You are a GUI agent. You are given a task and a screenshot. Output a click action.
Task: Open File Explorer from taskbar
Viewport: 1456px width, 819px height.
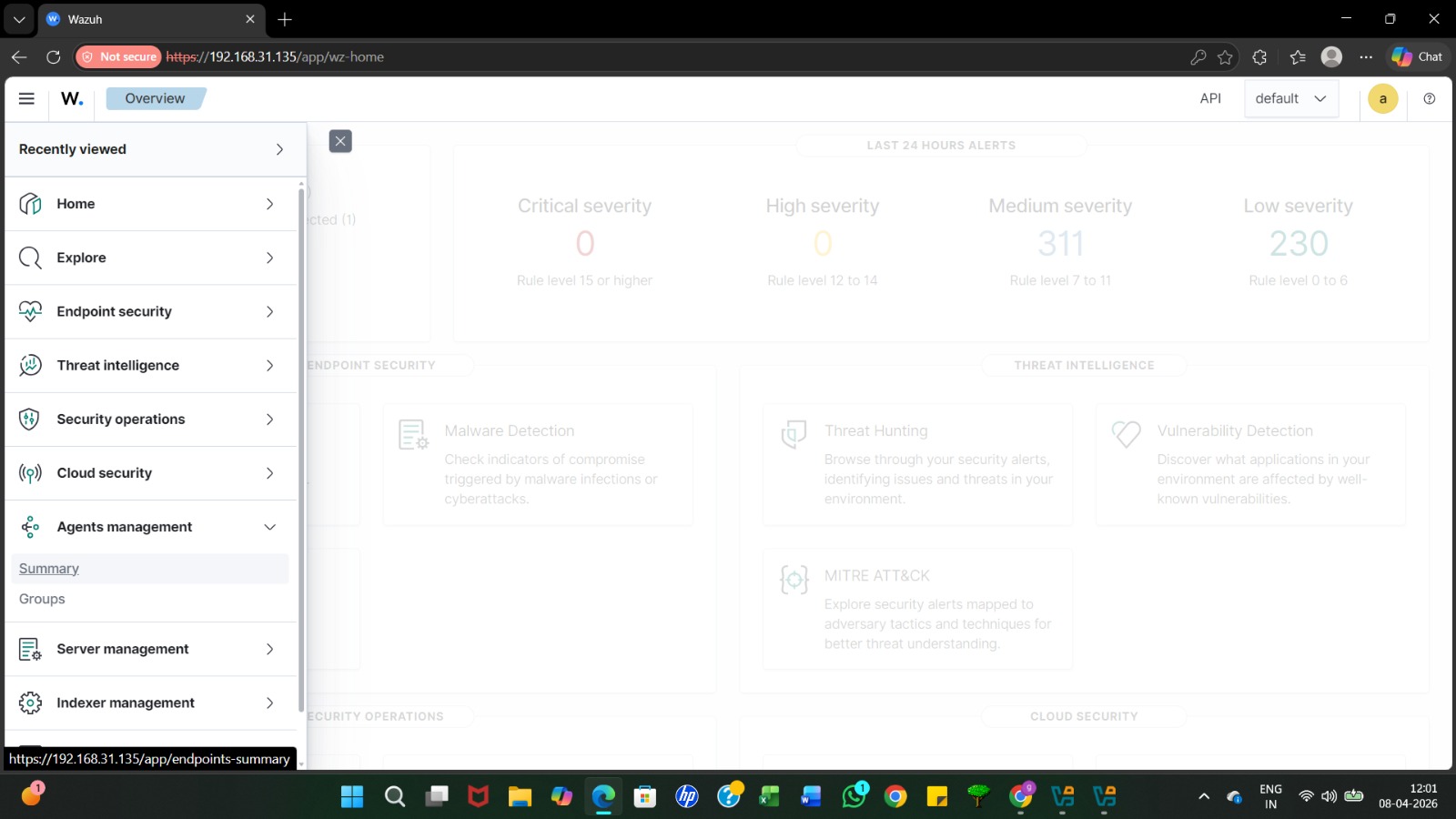pyautogui.click(x=520, y=797)
